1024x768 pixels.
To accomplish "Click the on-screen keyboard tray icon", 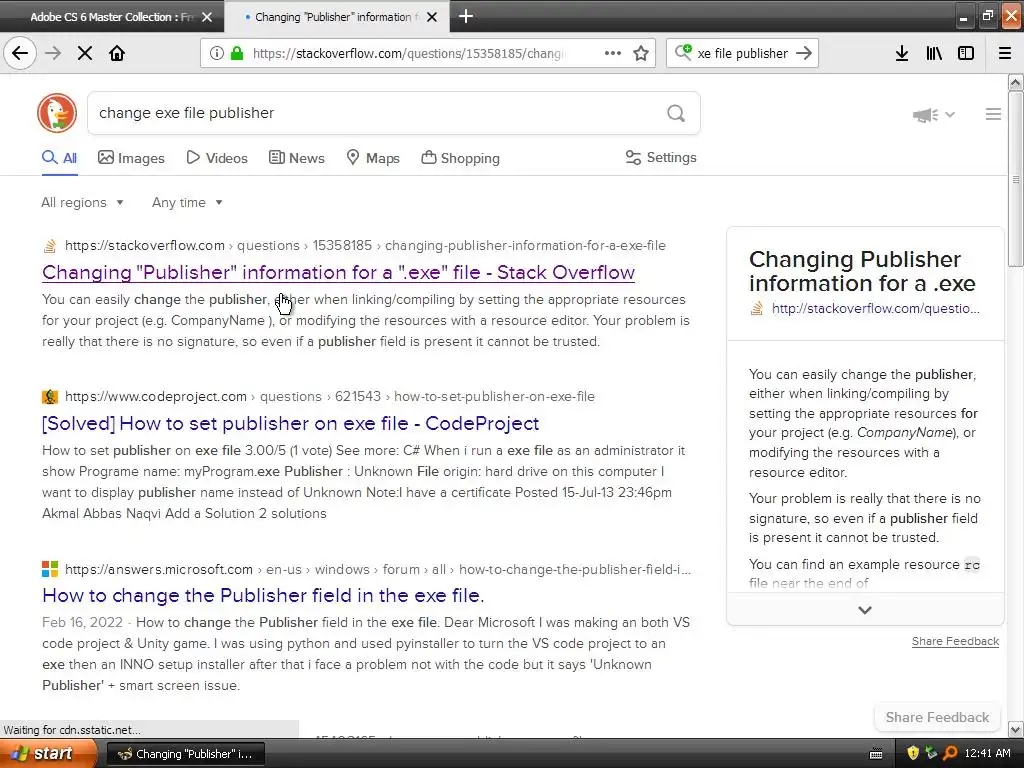I will 876,754.
